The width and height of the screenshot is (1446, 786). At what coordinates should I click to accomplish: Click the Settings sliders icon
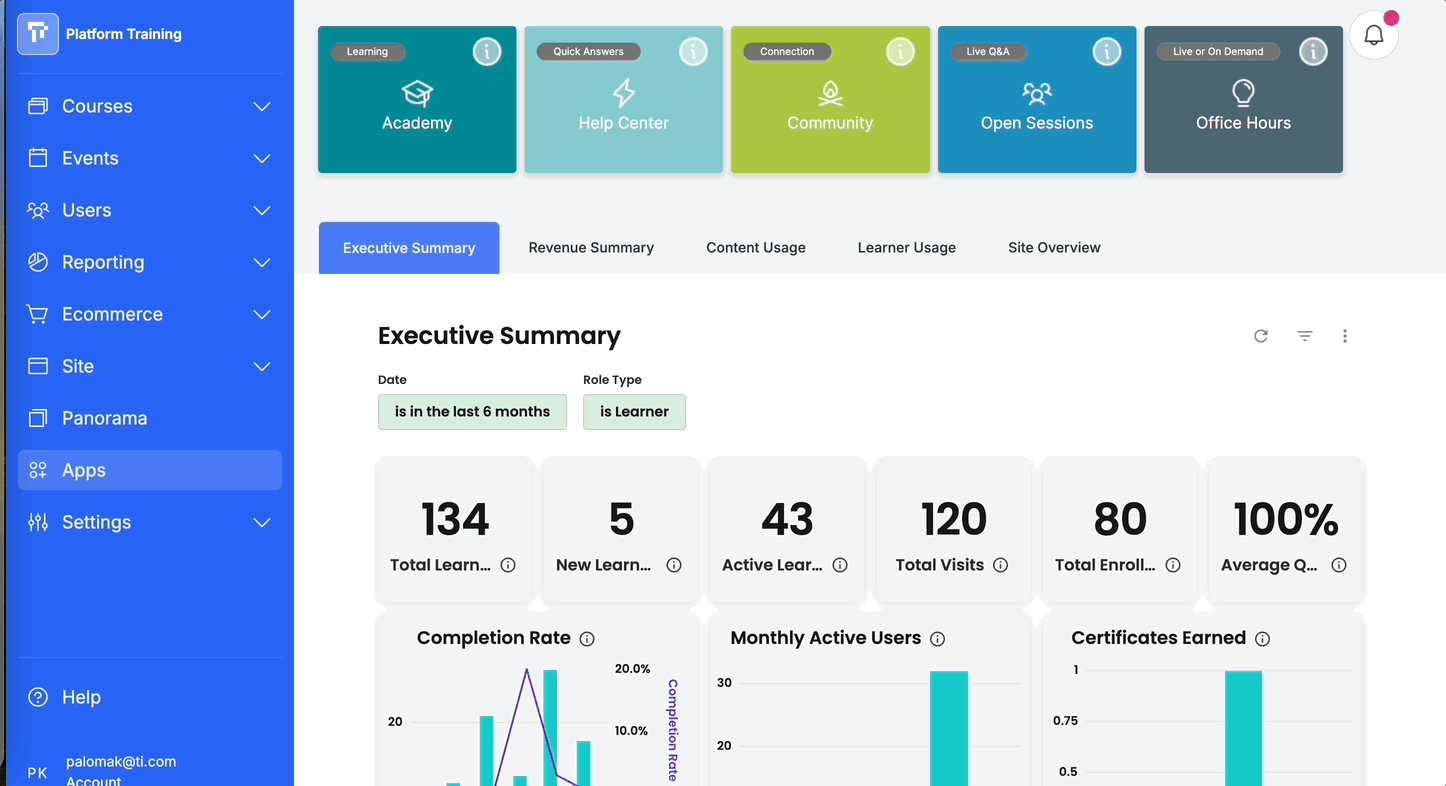click(38, 522)
